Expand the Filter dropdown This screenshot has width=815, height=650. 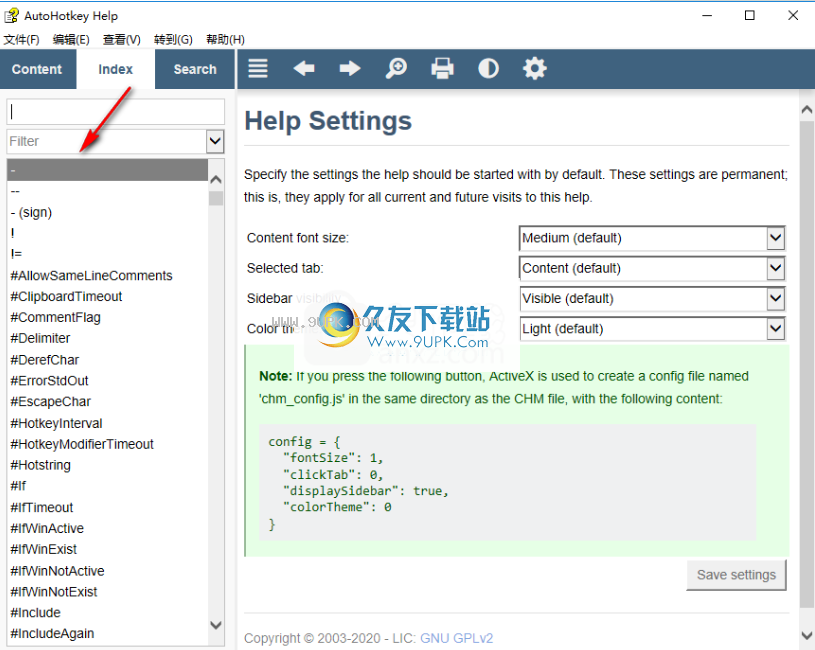click(215, 141)
